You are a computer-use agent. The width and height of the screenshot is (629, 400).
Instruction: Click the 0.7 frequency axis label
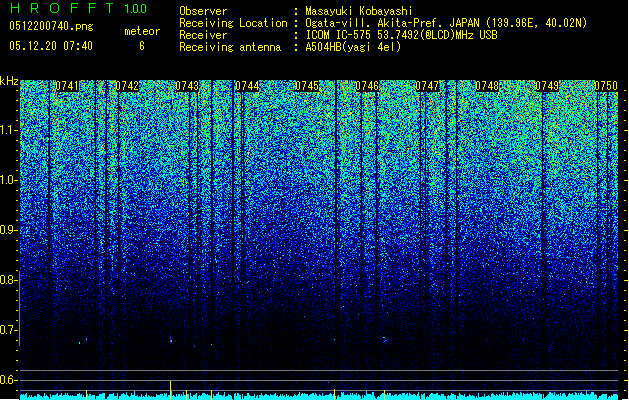click(x=8, y=330)
